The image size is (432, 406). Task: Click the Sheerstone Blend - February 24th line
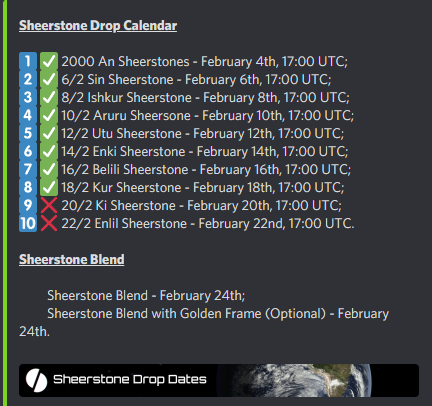pos(146,296)
